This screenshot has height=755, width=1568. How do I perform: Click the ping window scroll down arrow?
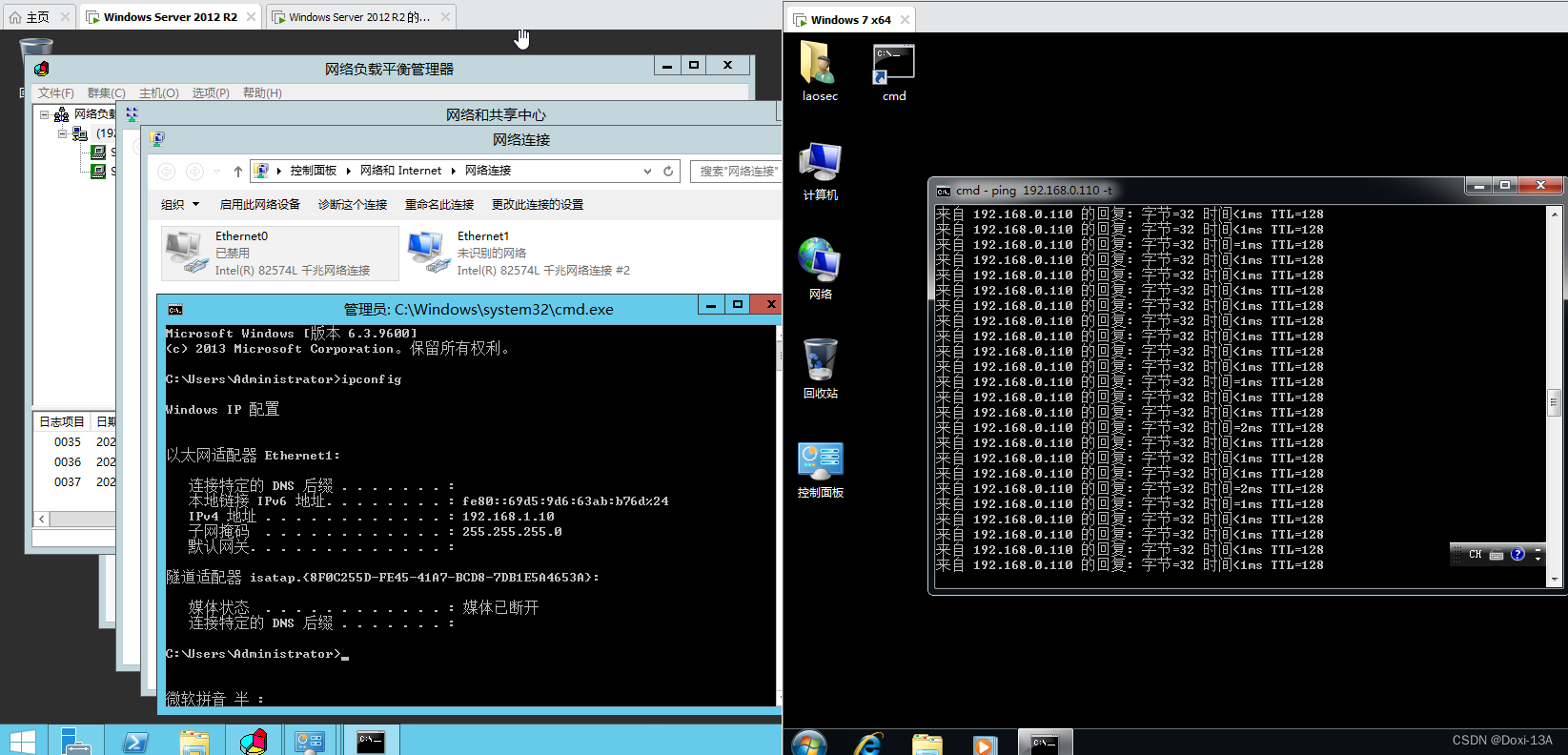point(1554,579)
